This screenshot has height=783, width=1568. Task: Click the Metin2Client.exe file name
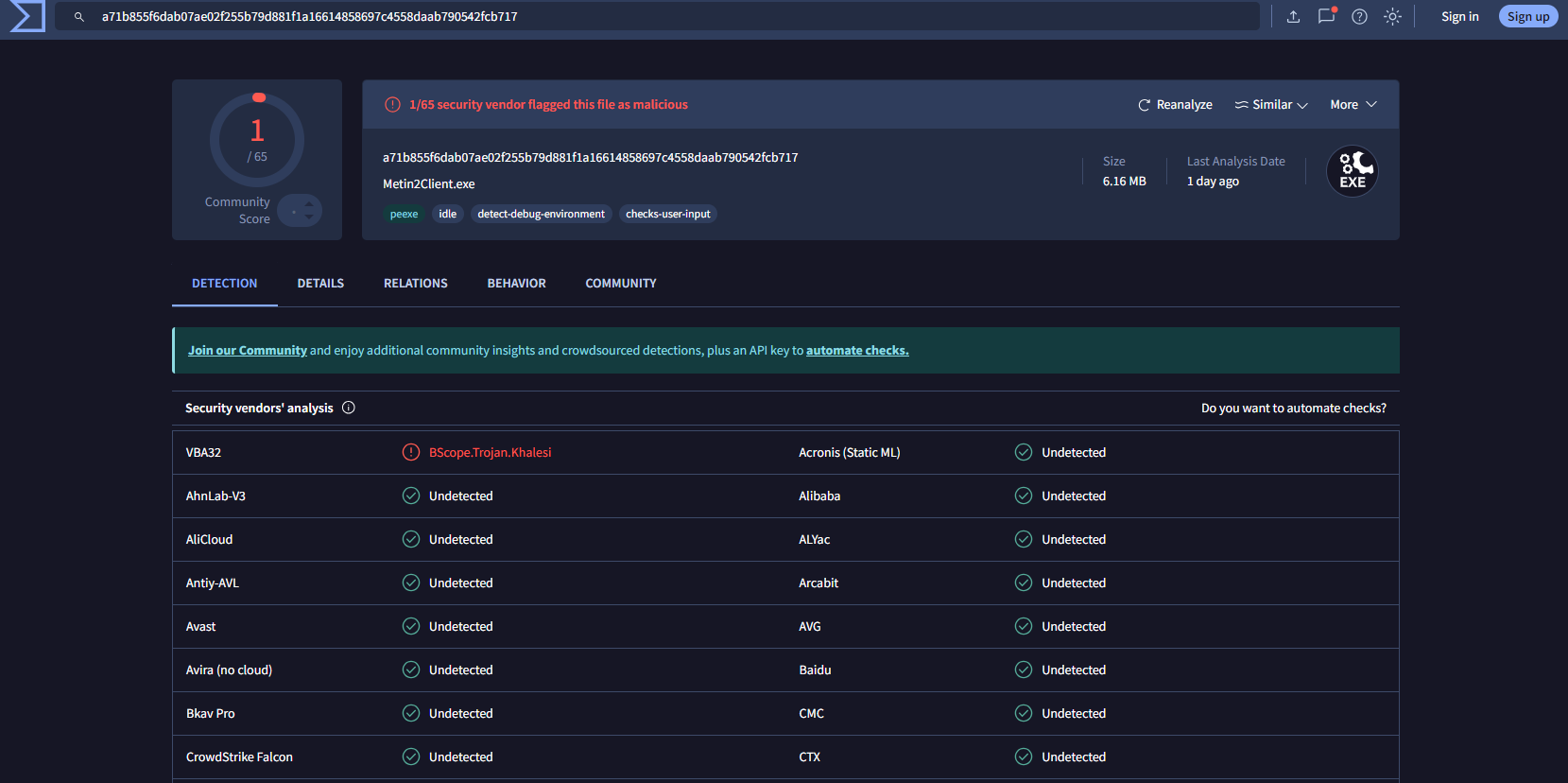point(429,184)
